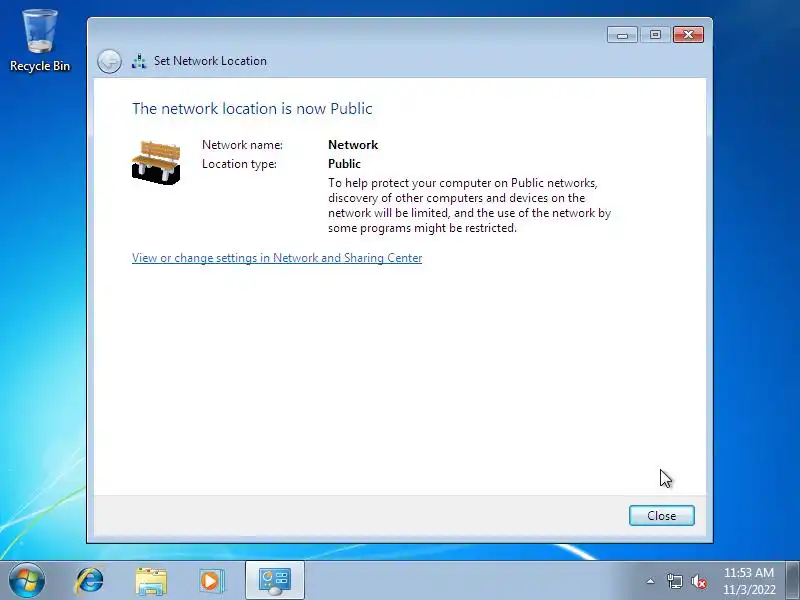Open Windows Explorer folder on taskbar
The height and width of the screenshot is (600, 800).
[x=151, y=581]
